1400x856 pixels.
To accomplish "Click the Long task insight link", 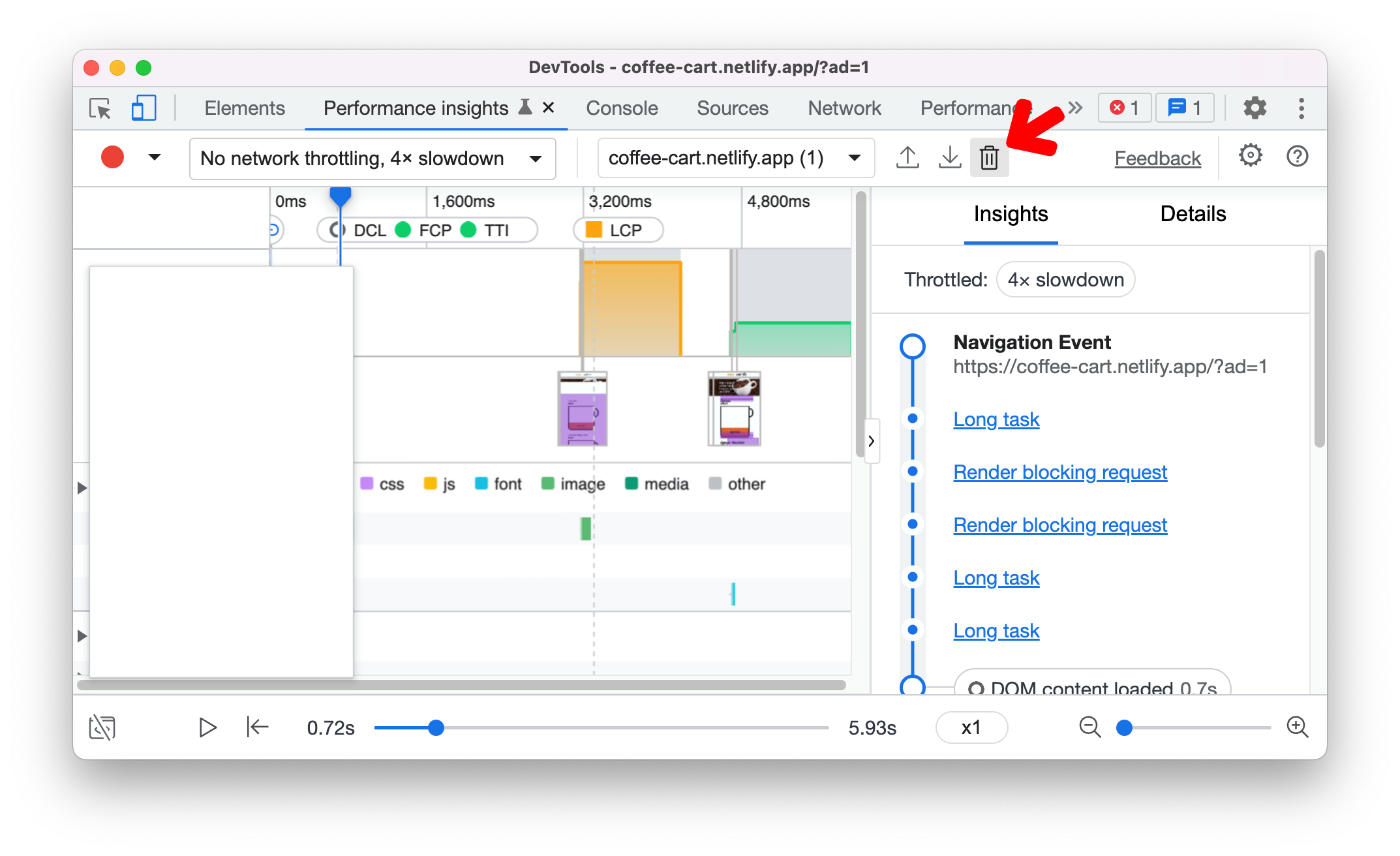I will [x=996, y=419].
